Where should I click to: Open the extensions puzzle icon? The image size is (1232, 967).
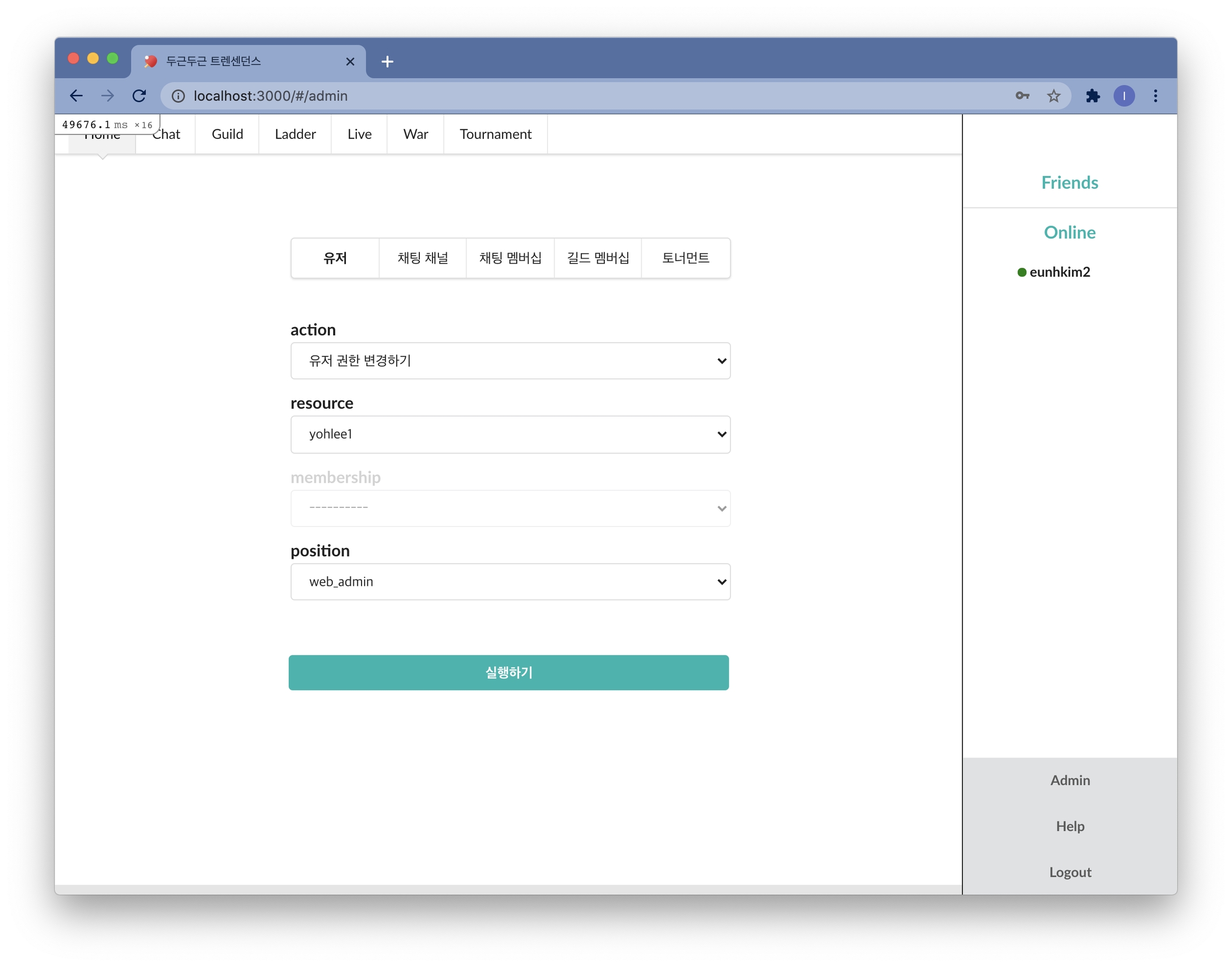pos(1093,96)
